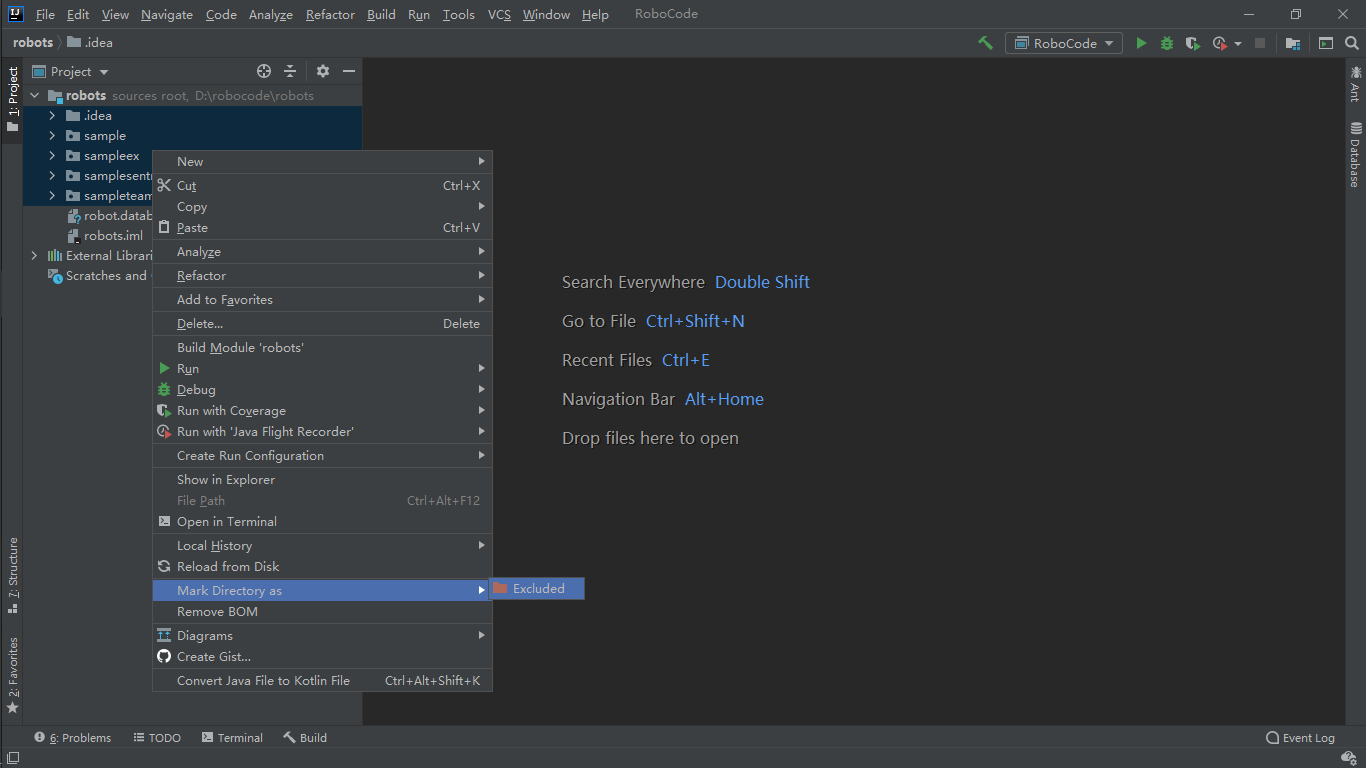Collapse all with Project panel icon
The width and height of the screenshot is (1366, 768).
pos(290,71)
